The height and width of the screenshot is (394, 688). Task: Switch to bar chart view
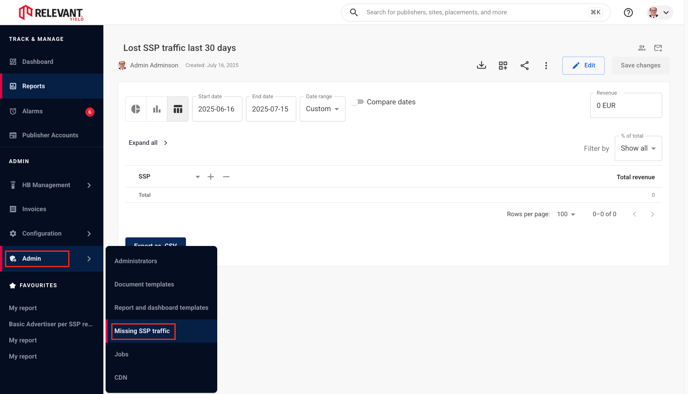point(157,109)
